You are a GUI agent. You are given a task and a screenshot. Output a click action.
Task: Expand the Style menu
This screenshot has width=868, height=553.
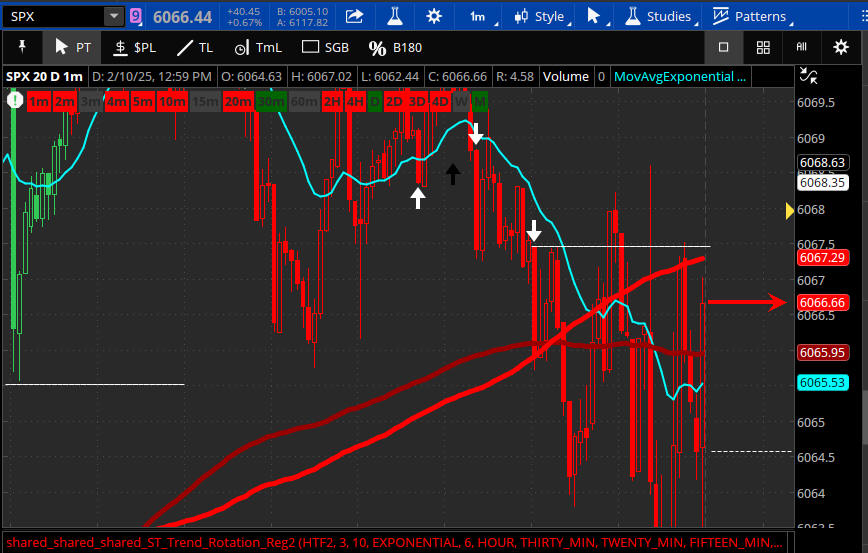(539, 16)
